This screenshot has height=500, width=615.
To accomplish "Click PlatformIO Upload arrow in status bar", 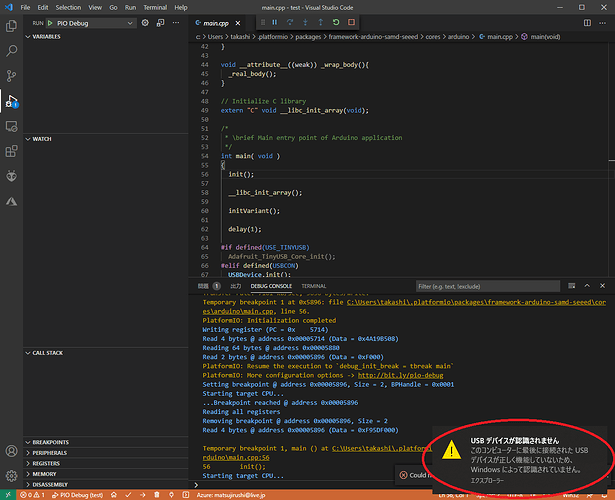I will point(142,495).
